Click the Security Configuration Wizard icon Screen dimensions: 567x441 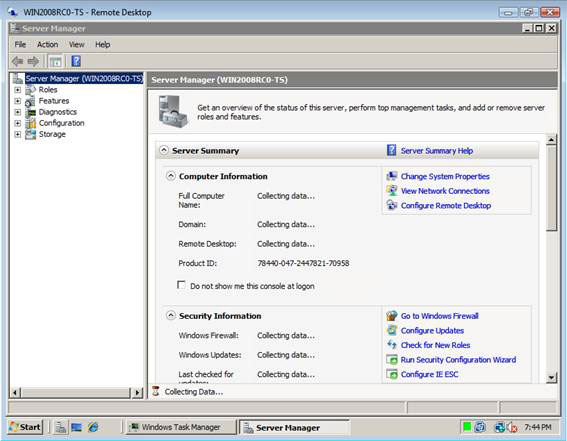tap(392, 359)
